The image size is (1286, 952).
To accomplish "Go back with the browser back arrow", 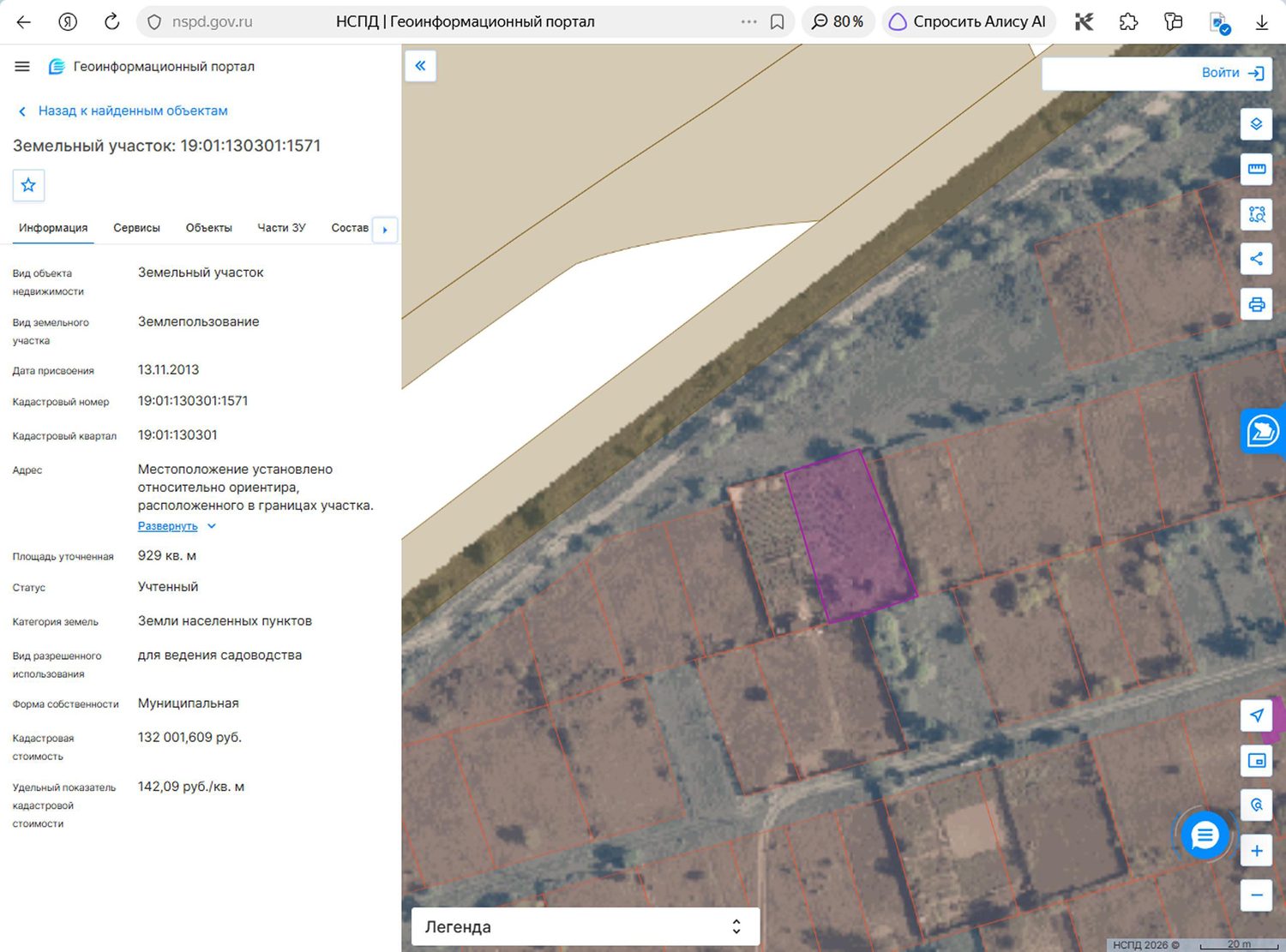I will point(24,22).
